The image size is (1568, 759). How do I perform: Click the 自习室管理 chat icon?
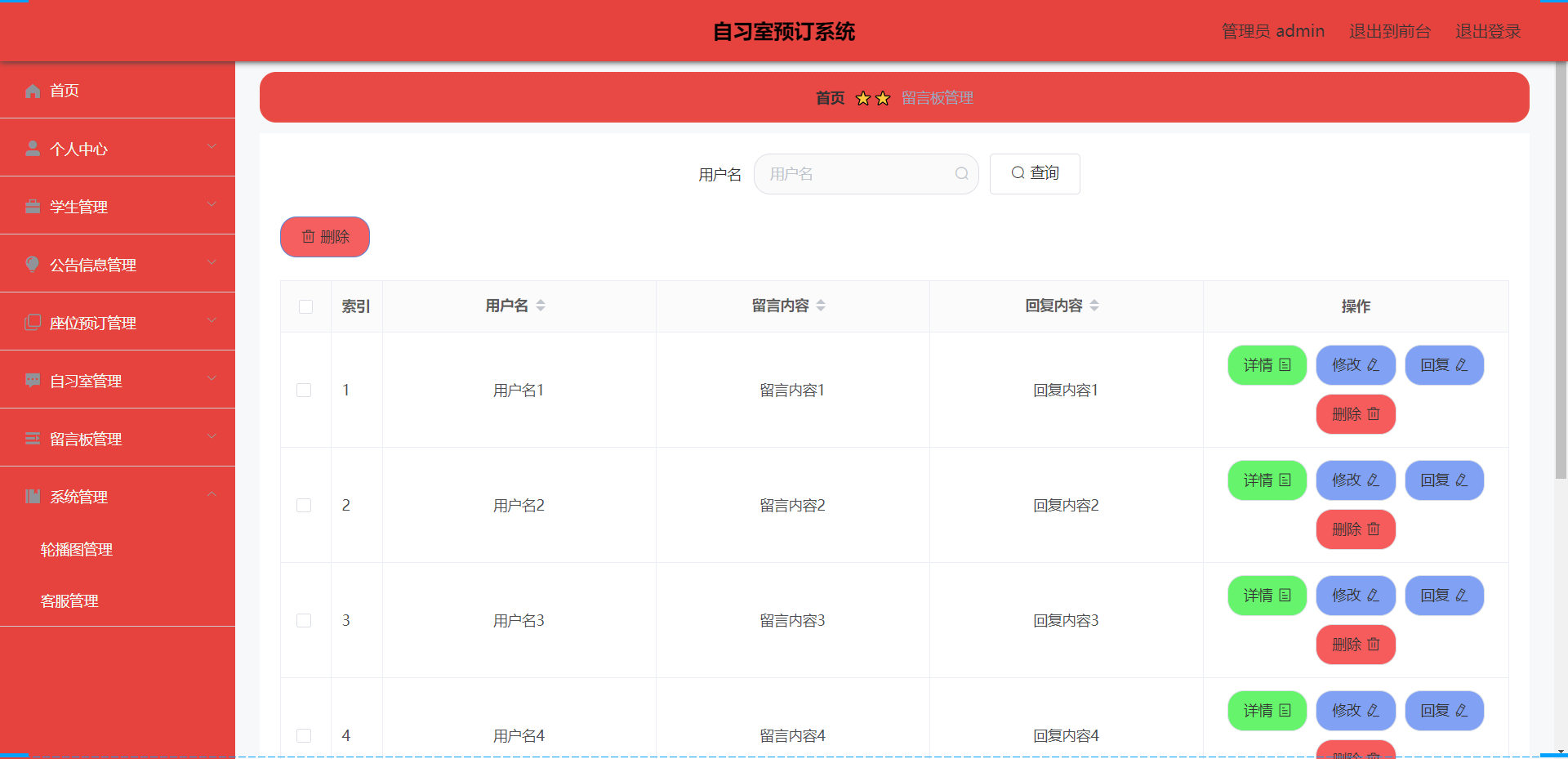click(32, 380)
